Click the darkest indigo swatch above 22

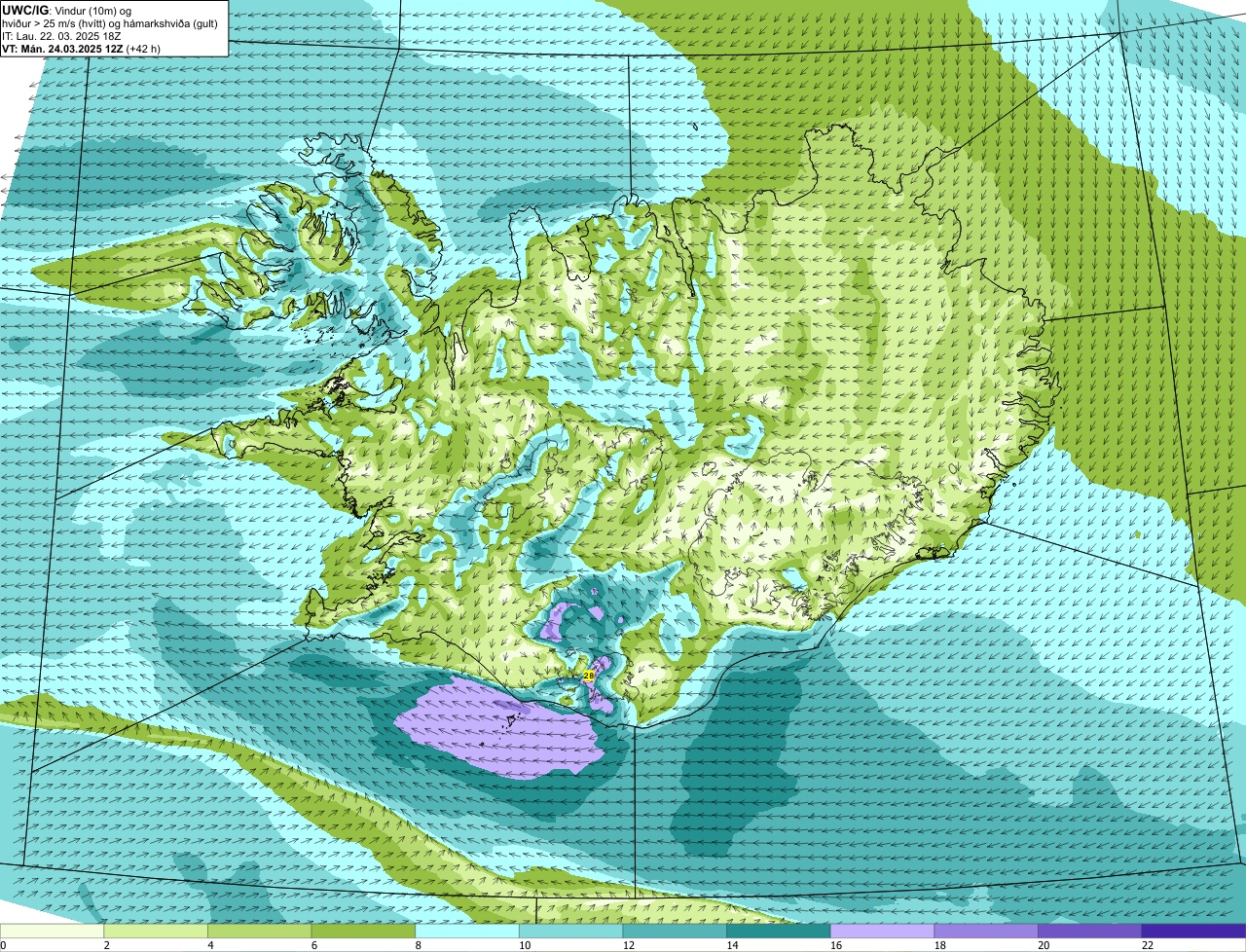pos(1193,931)
